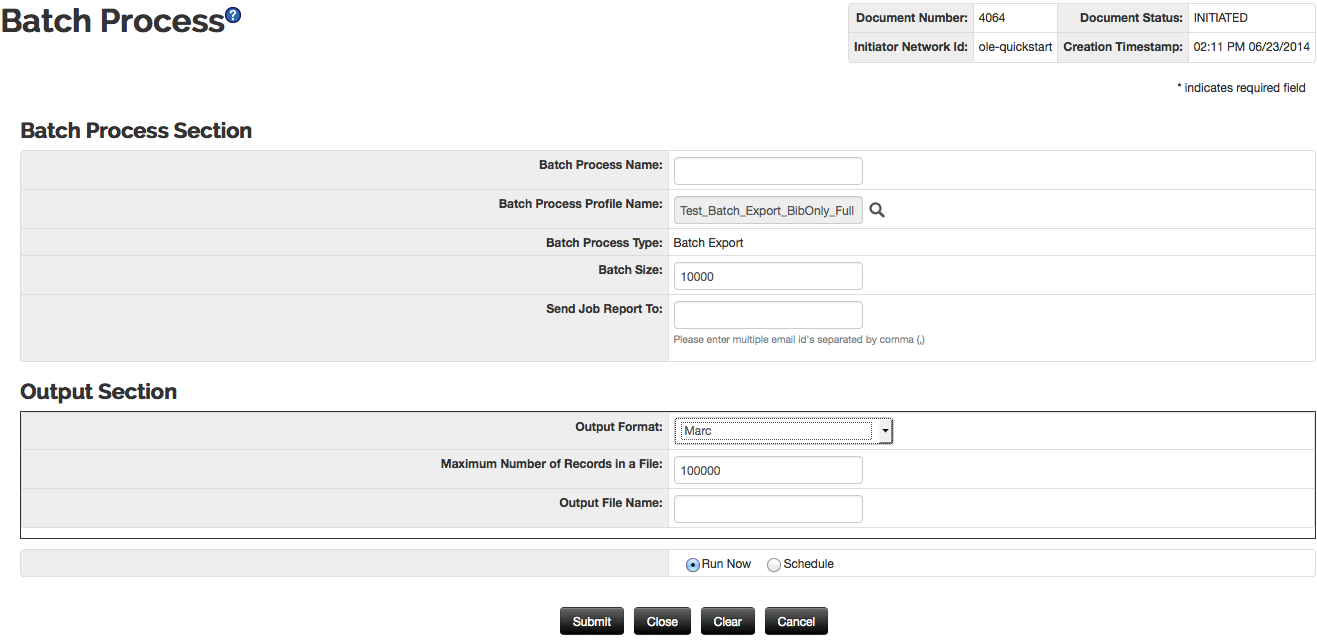Image resolution: width=1317 pixels, height=640 pixels.
Task: Focus the Output File Name field
Action: point(767,509)
